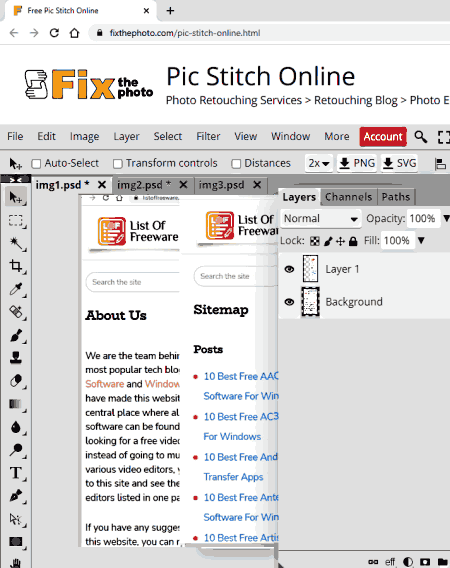
Task: Select the Magic Wand tool
Action: point(16,243)
